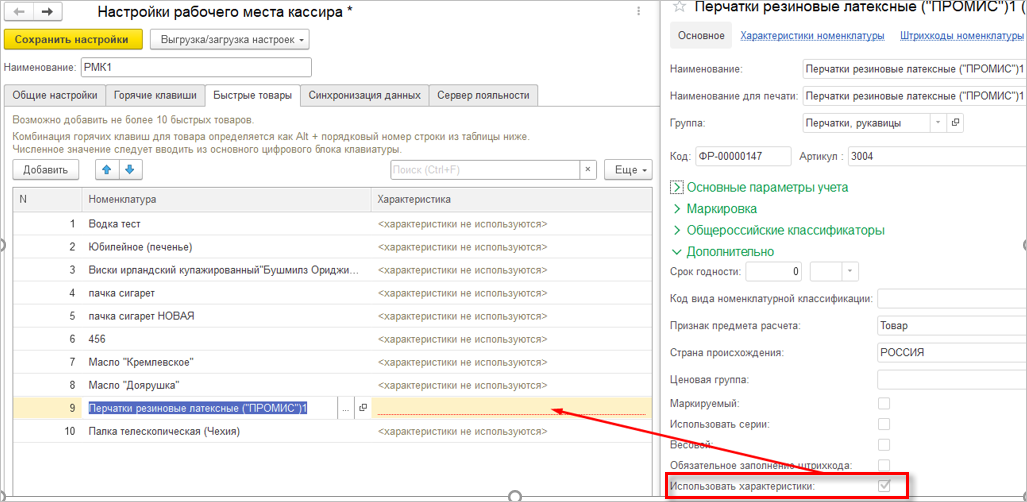Collapse the Дополнительно section
This screenshot has width=1027, height=502.
677,251
